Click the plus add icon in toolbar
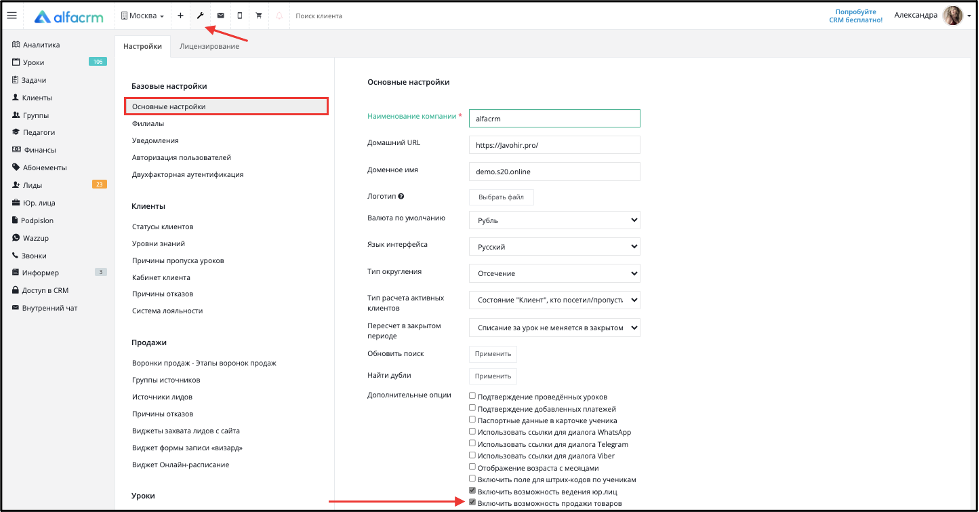 click(180, 16)
